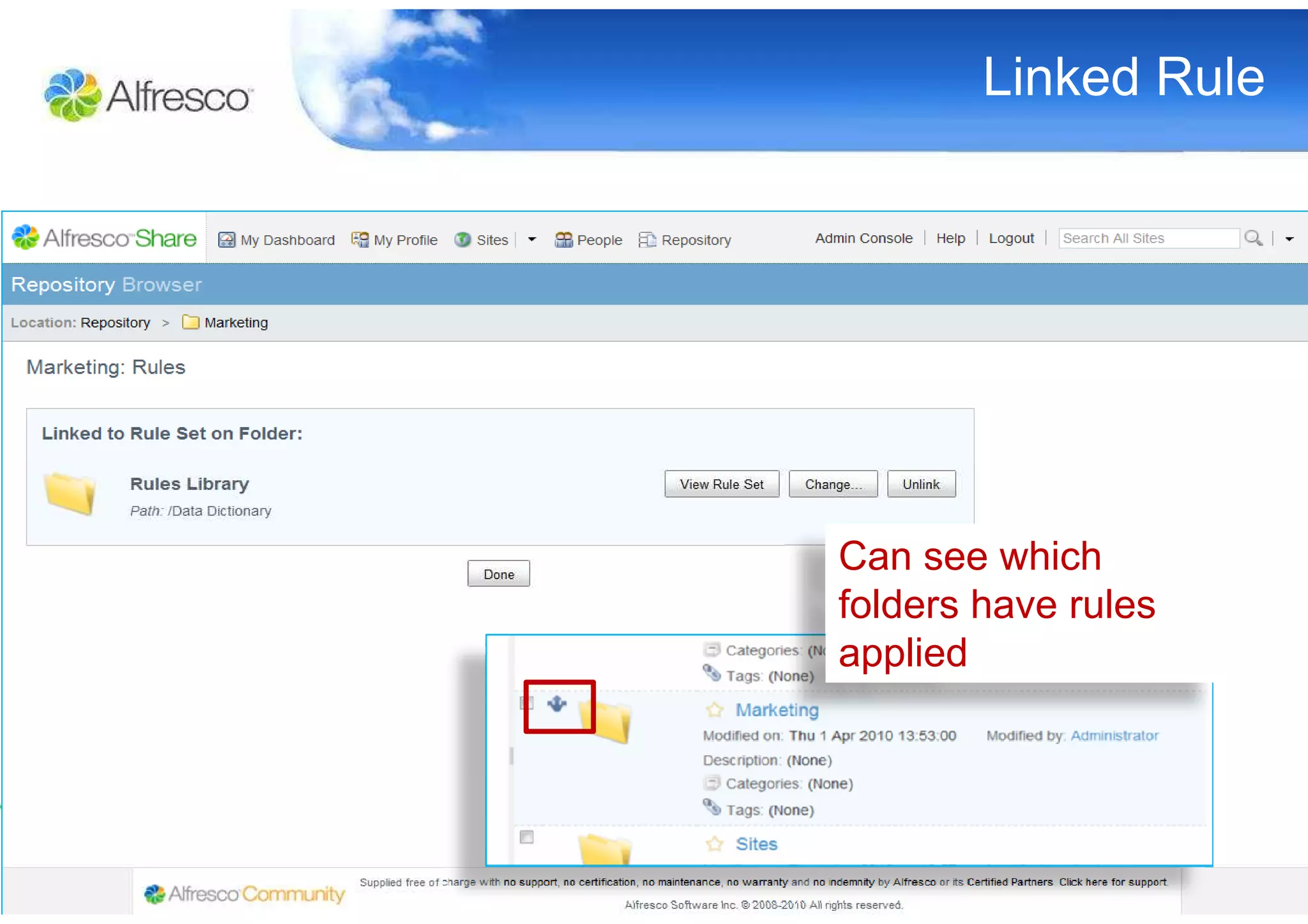Click the Rules Library folder name
Image resolution: width=1308 pixels, height=924 pixels.
[189, 484]
